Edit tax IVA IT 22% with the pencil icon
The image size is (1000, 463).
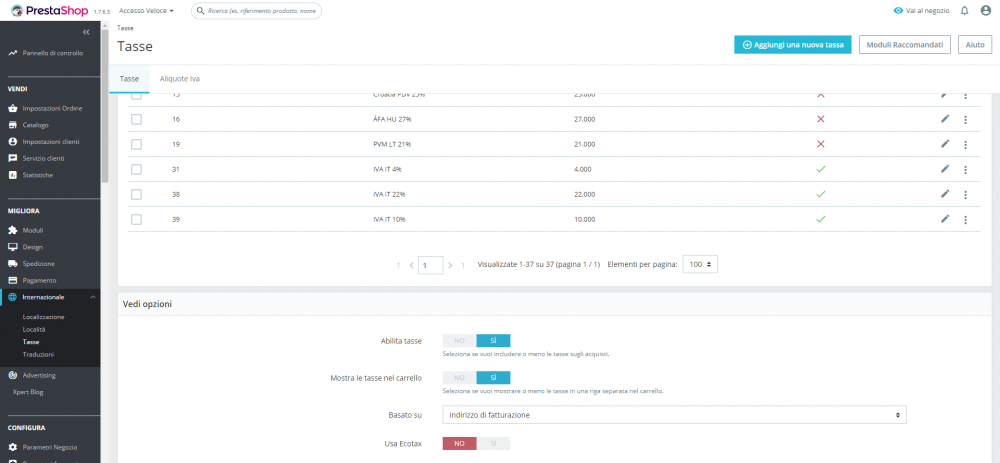point(945,193)
